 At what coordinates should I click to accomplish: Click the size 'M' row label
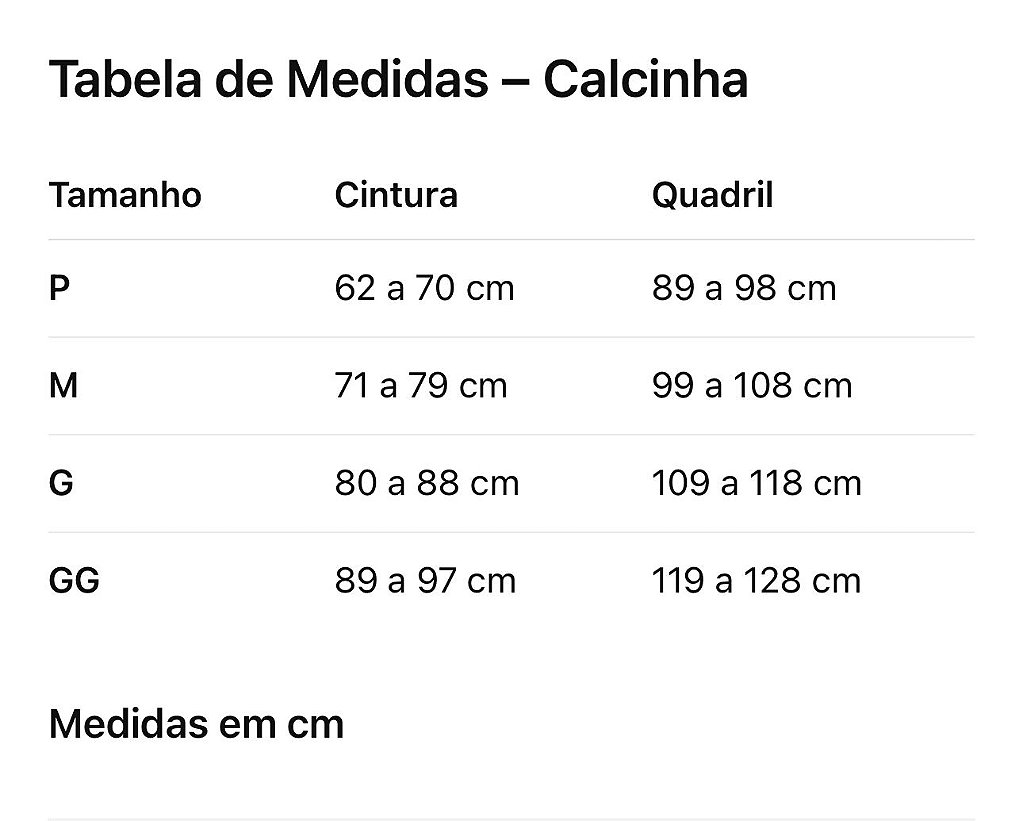click(63, 386)
